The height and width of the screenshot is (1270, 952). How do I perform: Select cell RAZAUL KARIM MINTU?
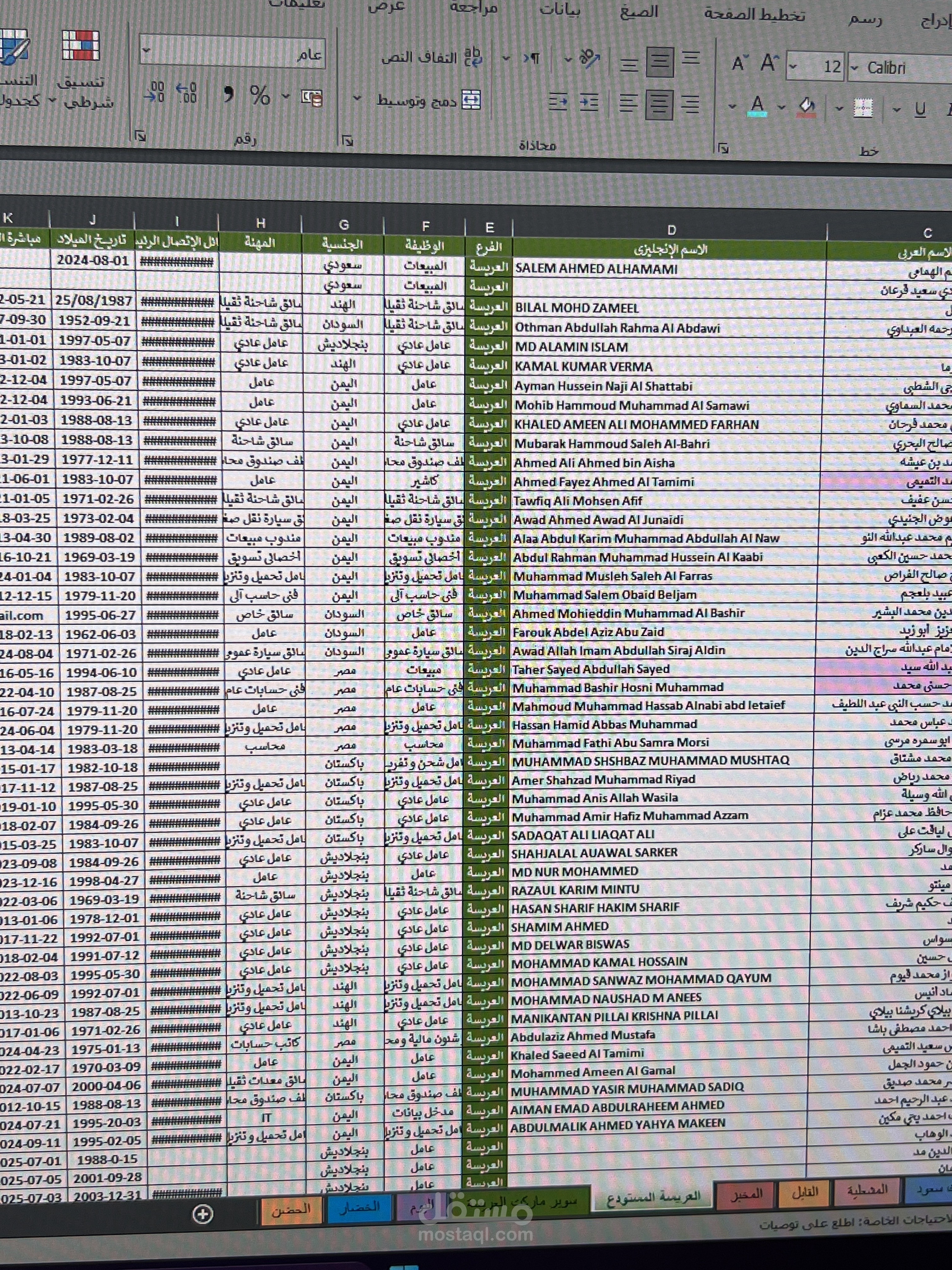[x=660, y=889]
